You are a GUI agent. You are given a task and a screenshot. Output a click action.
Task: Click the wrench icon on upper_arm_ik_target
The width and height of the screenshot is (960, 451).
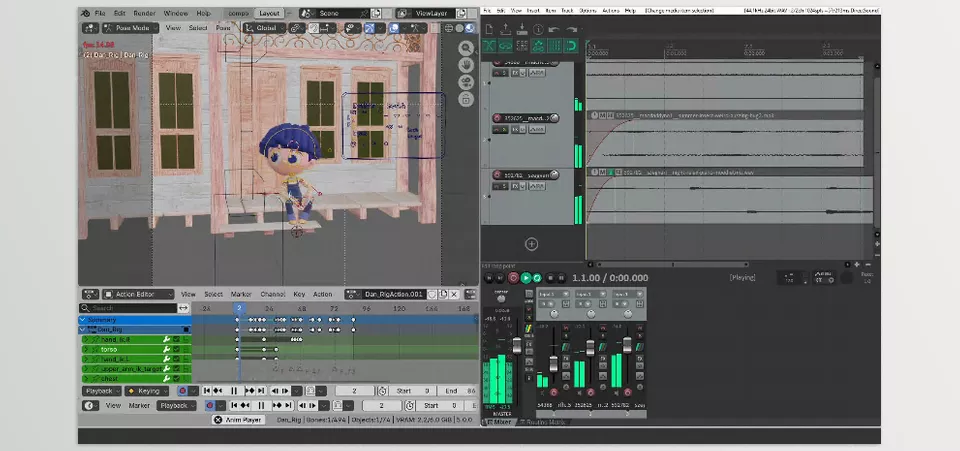click(166, 369)
